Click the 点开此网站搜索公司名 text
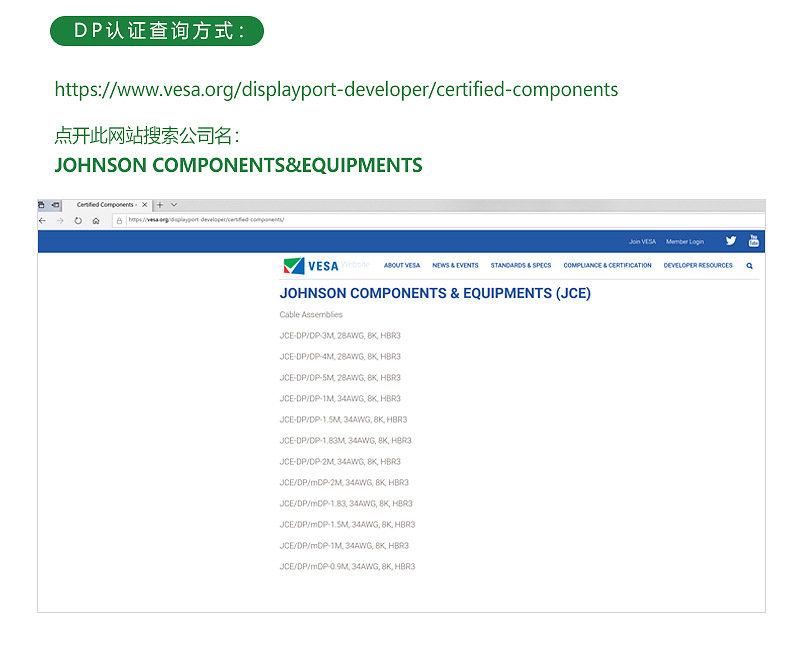790x648 pixels. click(147, 136)
